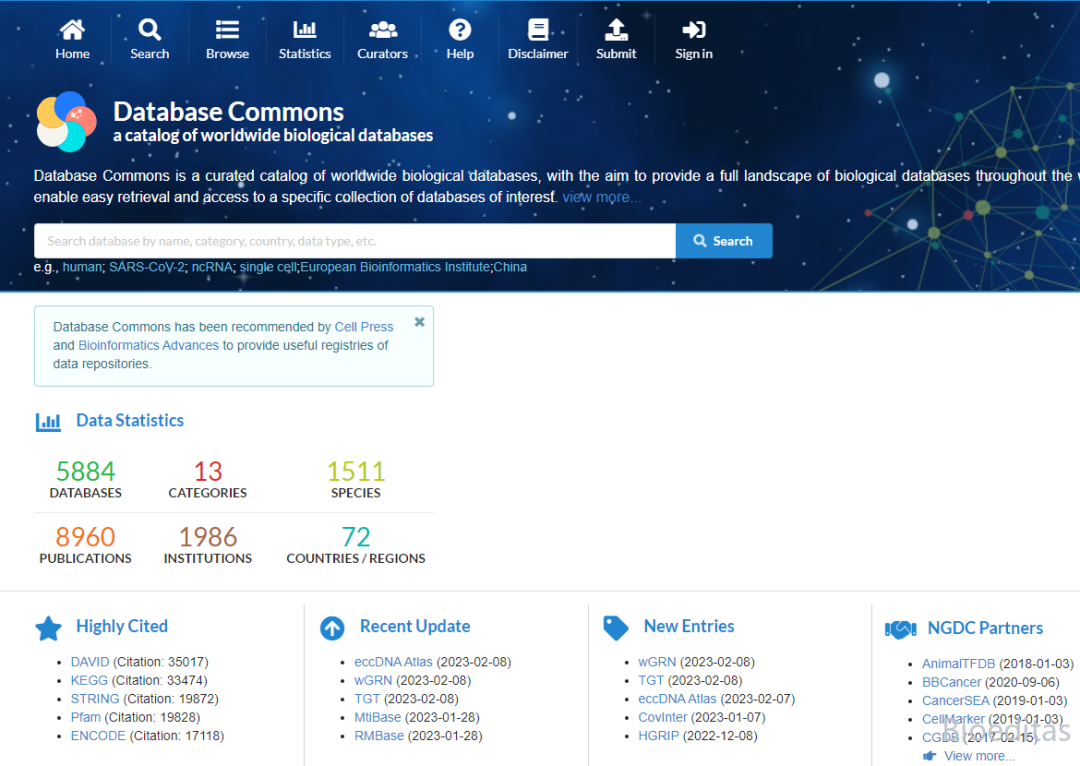This screenshot has height=766, width=1080.
Task: Click the Curators people icon
Action: (382, 31)
